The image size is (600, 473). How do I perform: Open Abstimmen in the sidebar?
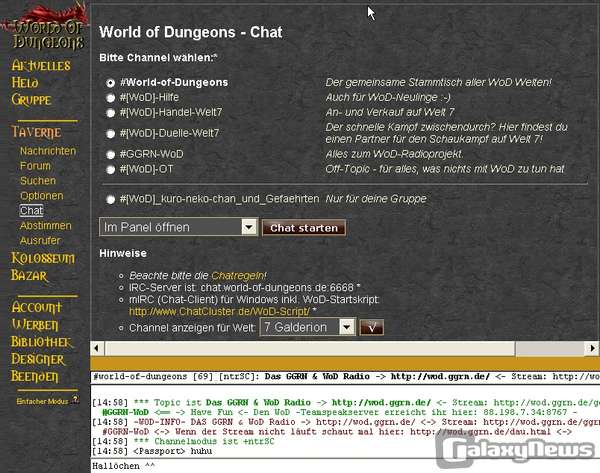point(46,225)
